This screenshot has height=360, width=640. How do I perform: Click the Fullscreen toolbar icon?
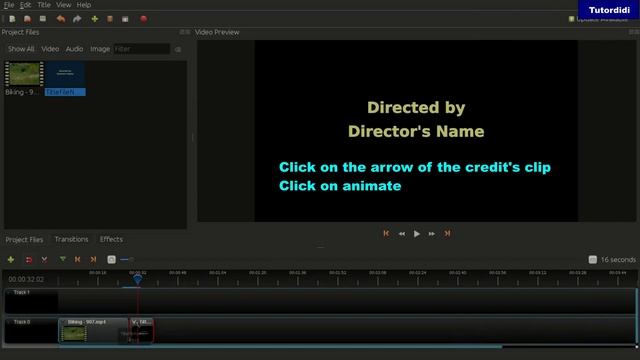[125, 19]
